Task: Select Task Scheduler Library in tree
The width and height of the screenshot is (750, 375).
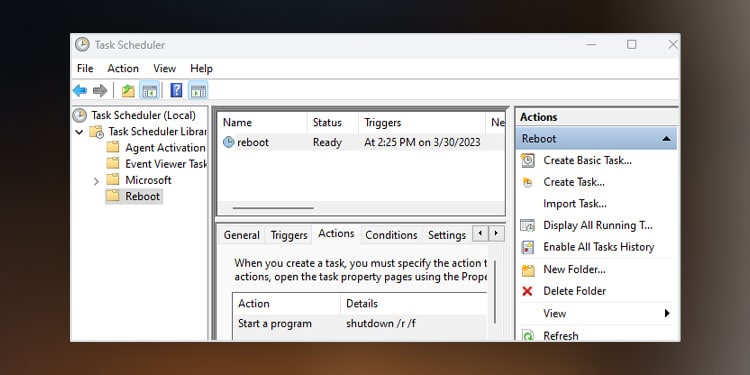Action: (x=157, y=132)
